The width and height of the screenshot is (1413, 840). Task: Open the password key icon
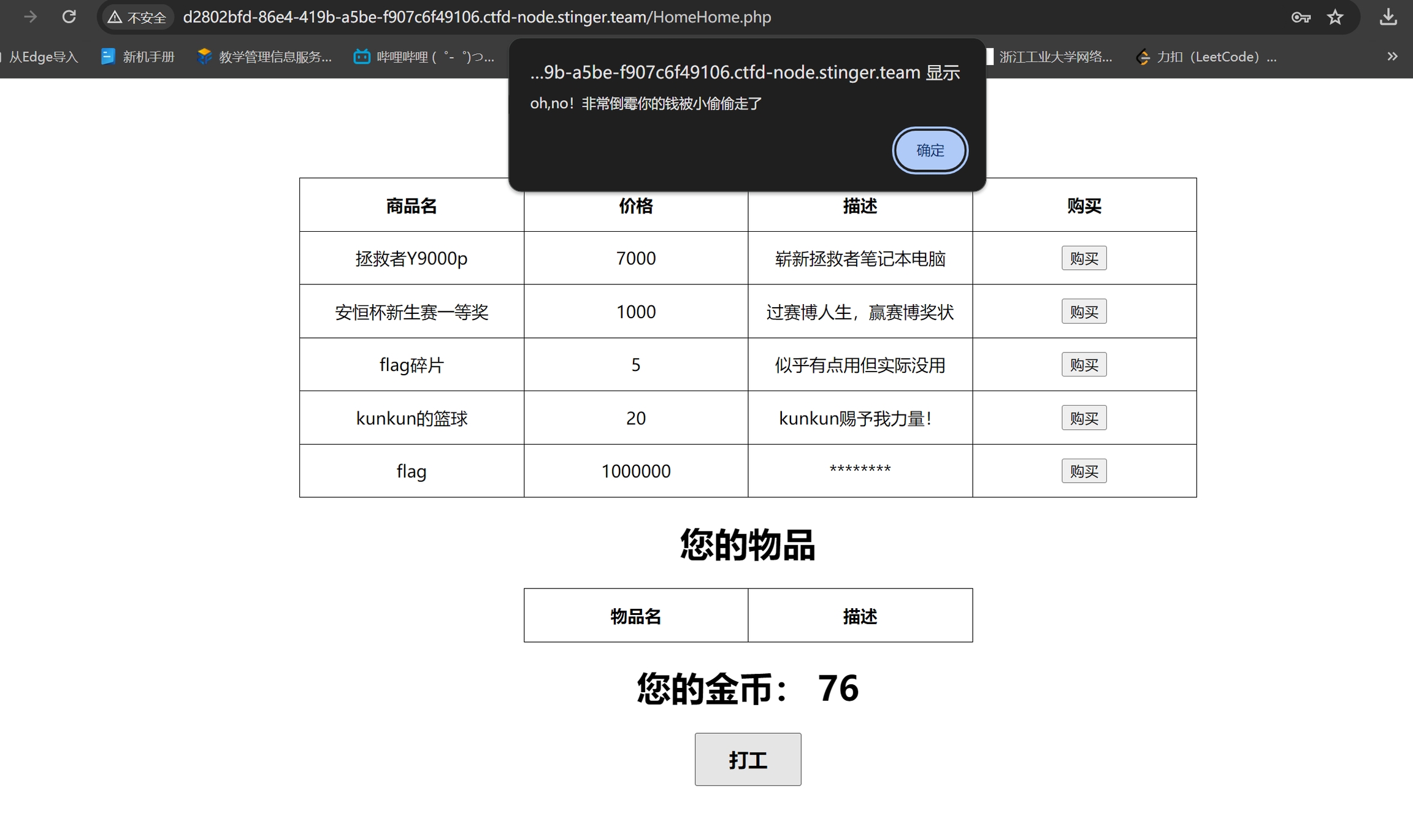click(x=1301, y=17)
